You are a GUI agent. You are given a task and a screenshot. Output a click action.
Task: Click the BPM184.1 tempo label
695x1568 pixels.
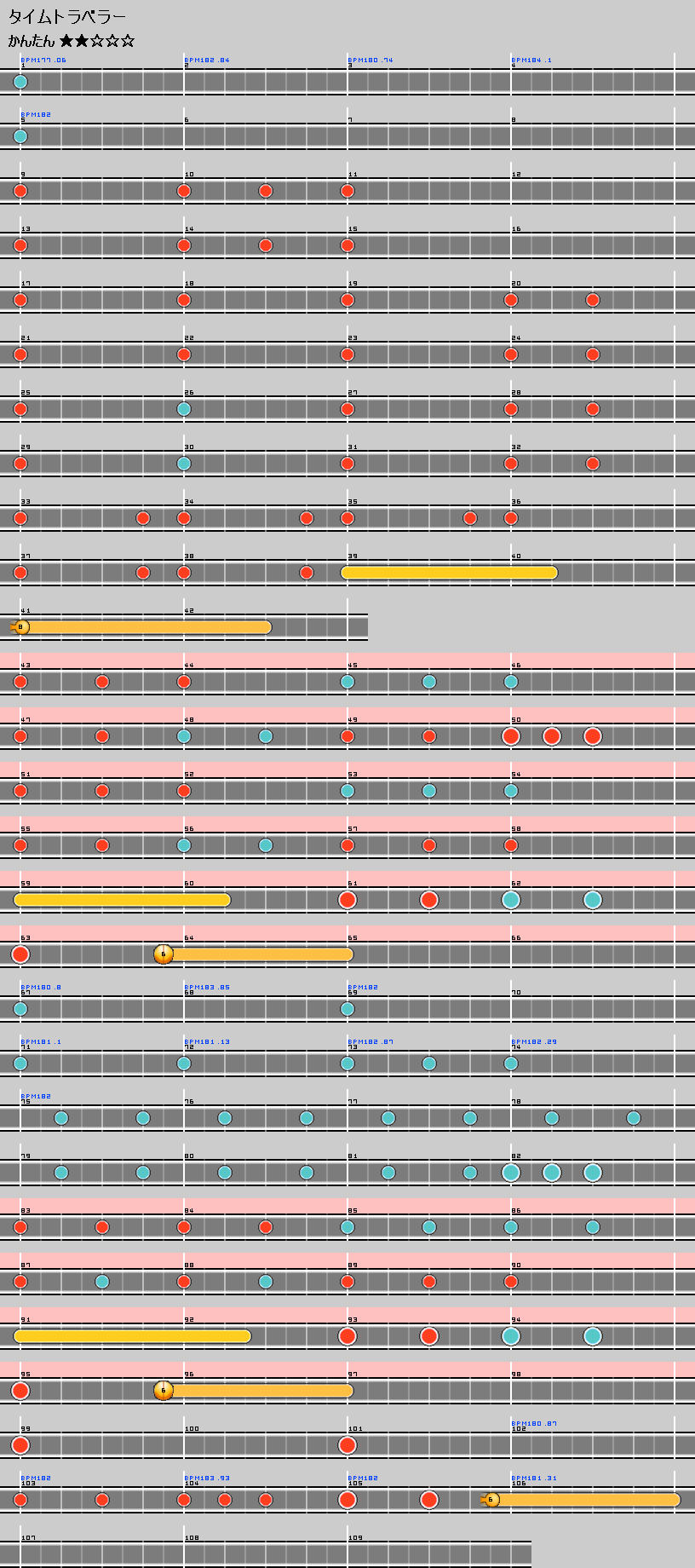pyautogui.click(x=531, y=61)
